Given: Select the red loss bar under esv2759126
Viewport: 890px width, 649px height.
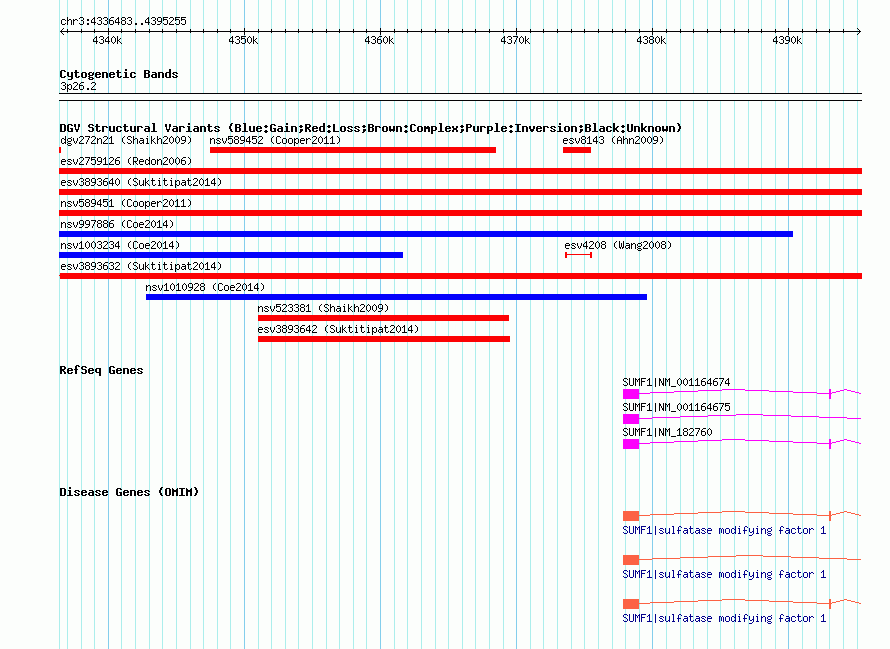Looking at the screenshot, I should point(460,171).
